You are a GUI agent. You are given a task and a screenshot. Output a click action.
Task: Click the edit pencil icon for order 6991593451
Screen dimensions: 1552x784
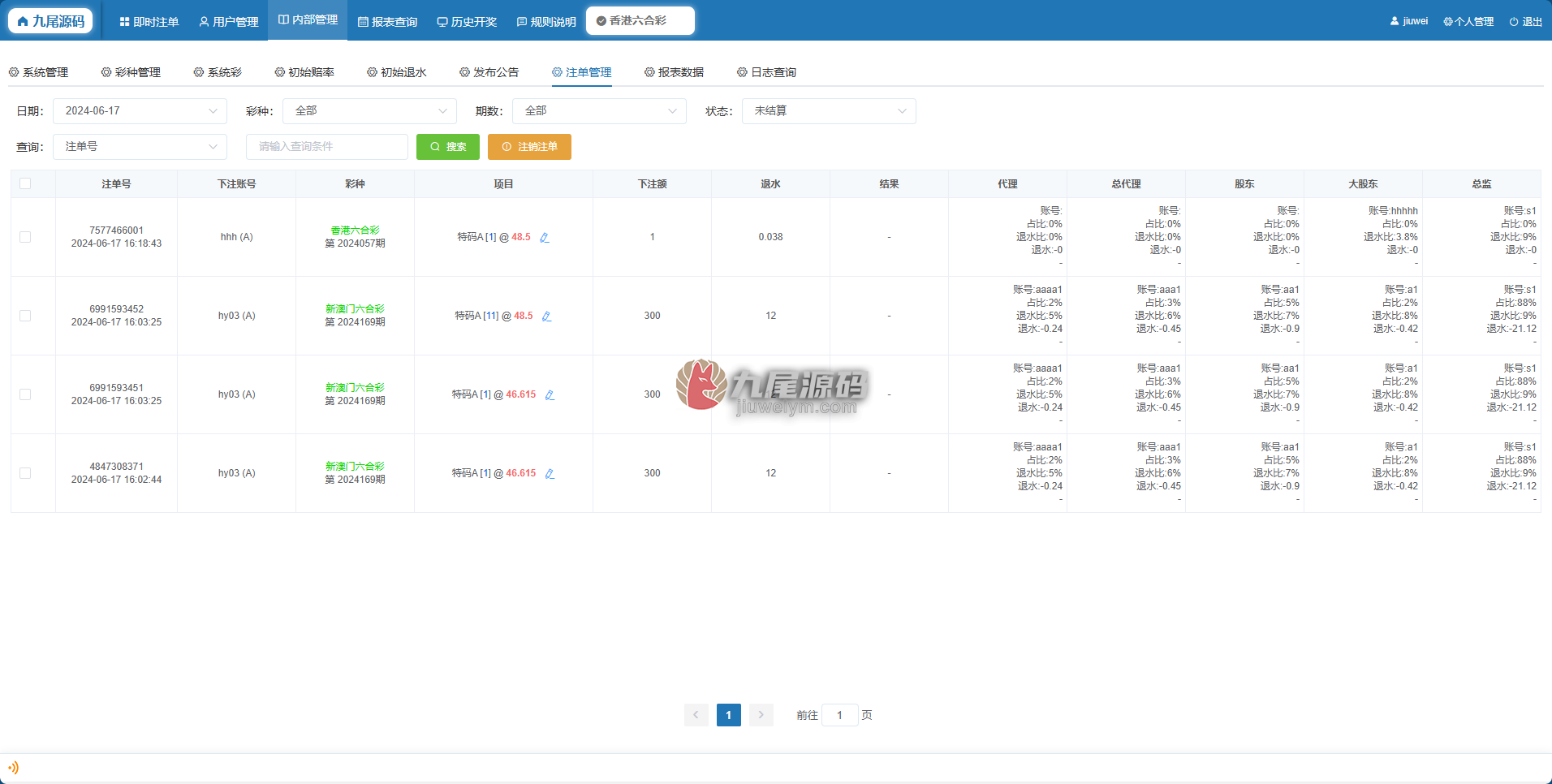550,395
